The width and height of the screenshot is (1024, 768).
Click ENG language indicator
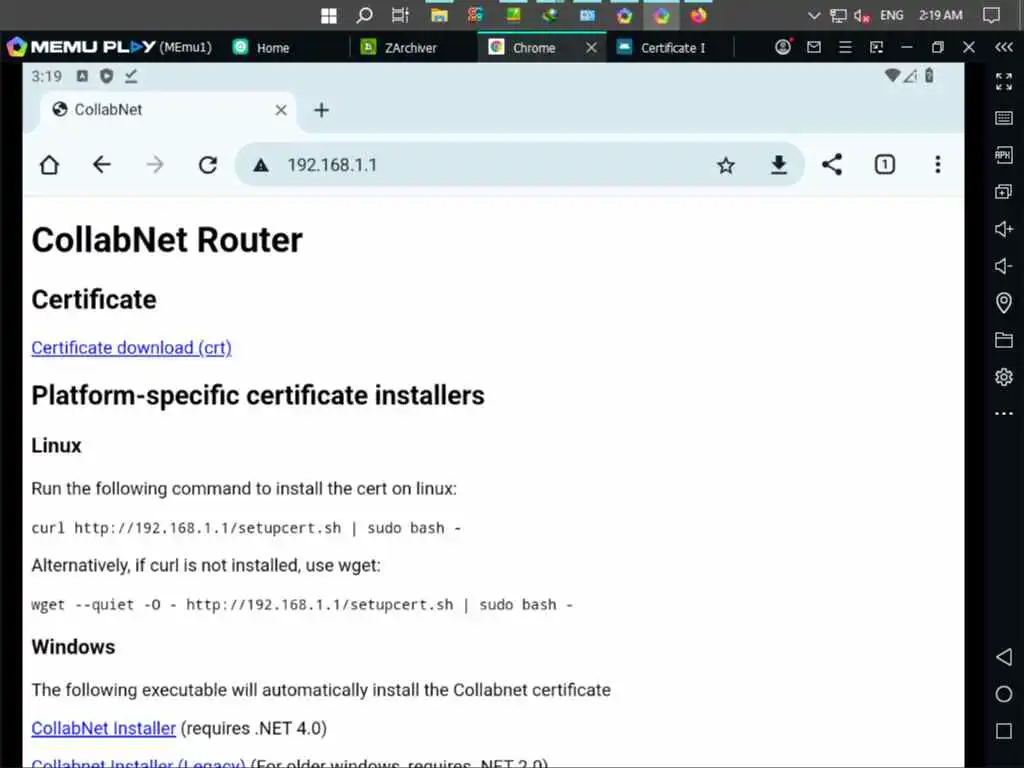coord(891,15)
